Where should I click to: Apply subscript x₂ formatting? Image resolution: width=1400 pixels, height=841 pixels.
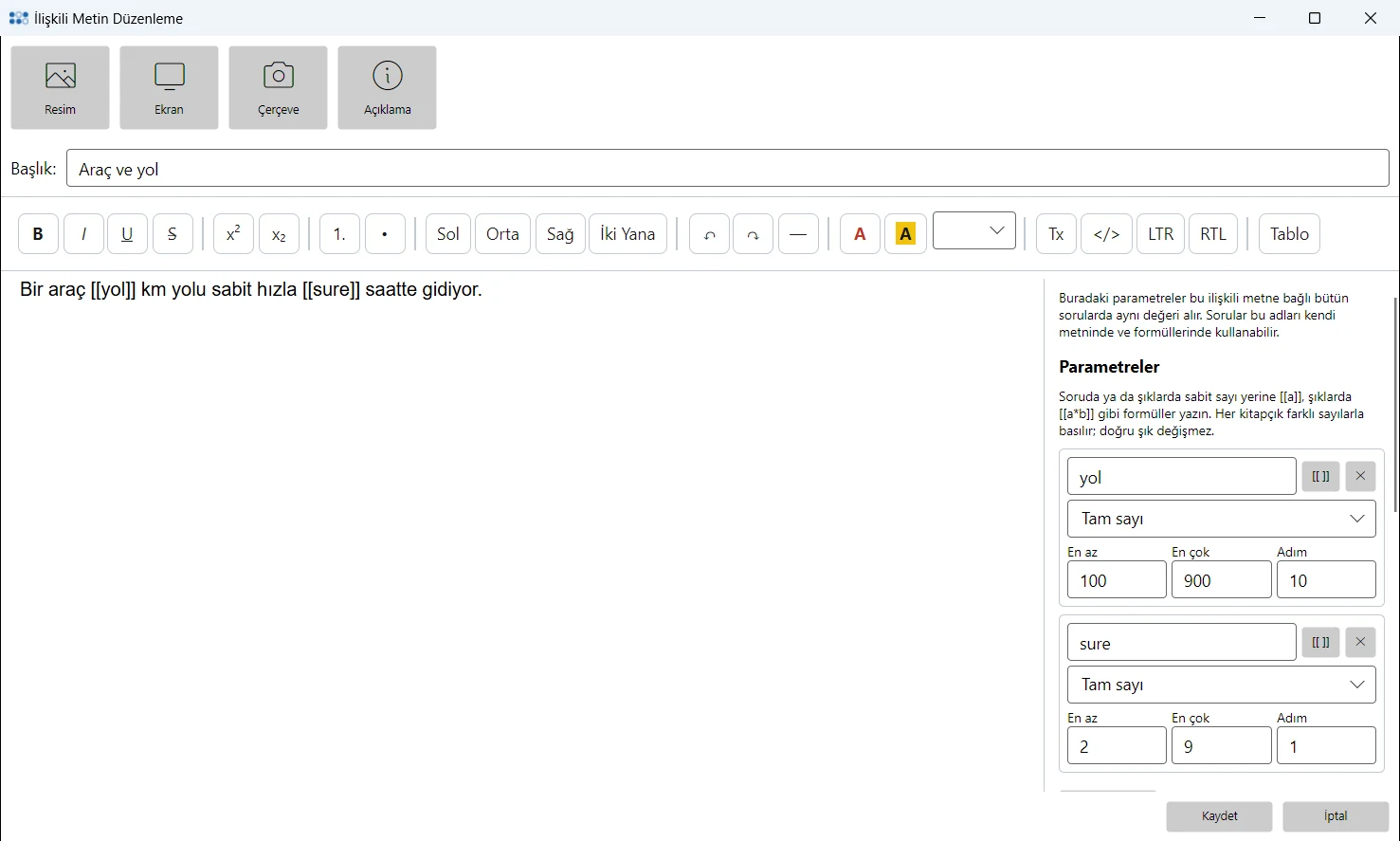coord(279,234)
